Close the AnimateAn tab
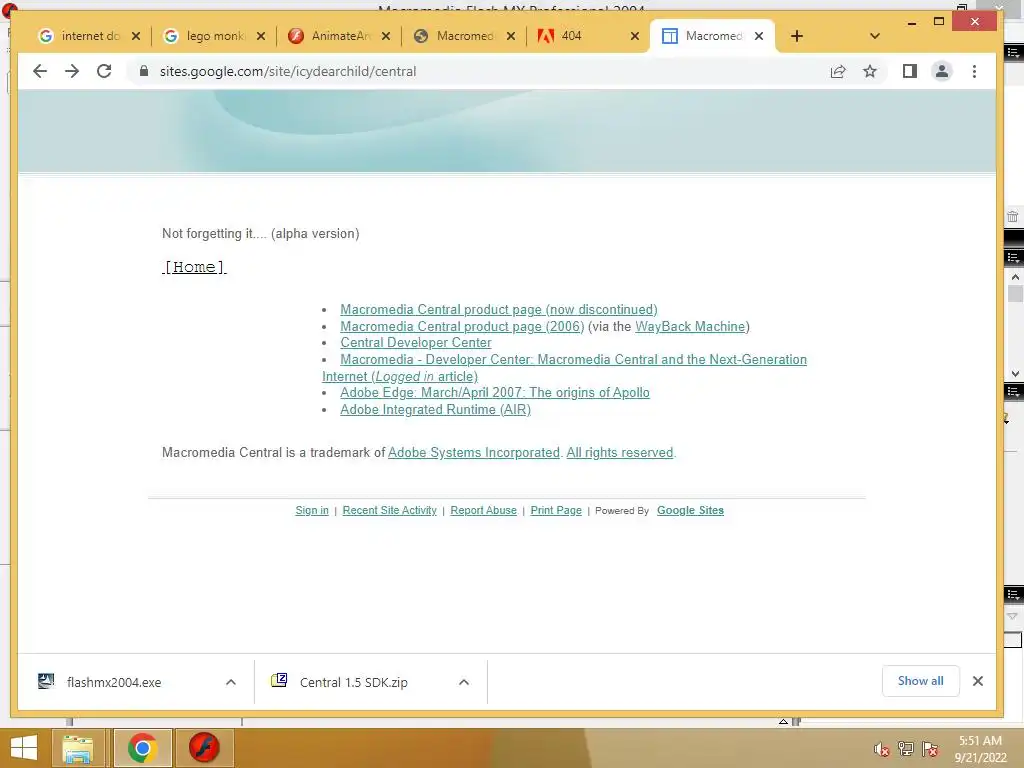Screen dimensions: 1024x768 (386, 36)
